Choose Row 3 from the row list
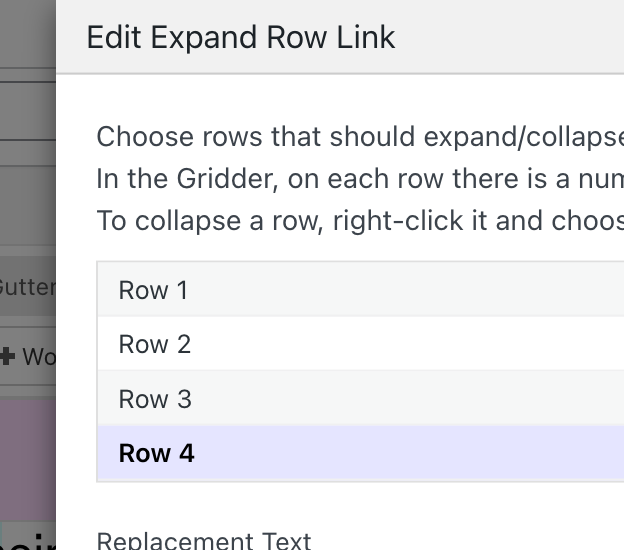 [x=155, y=399]
